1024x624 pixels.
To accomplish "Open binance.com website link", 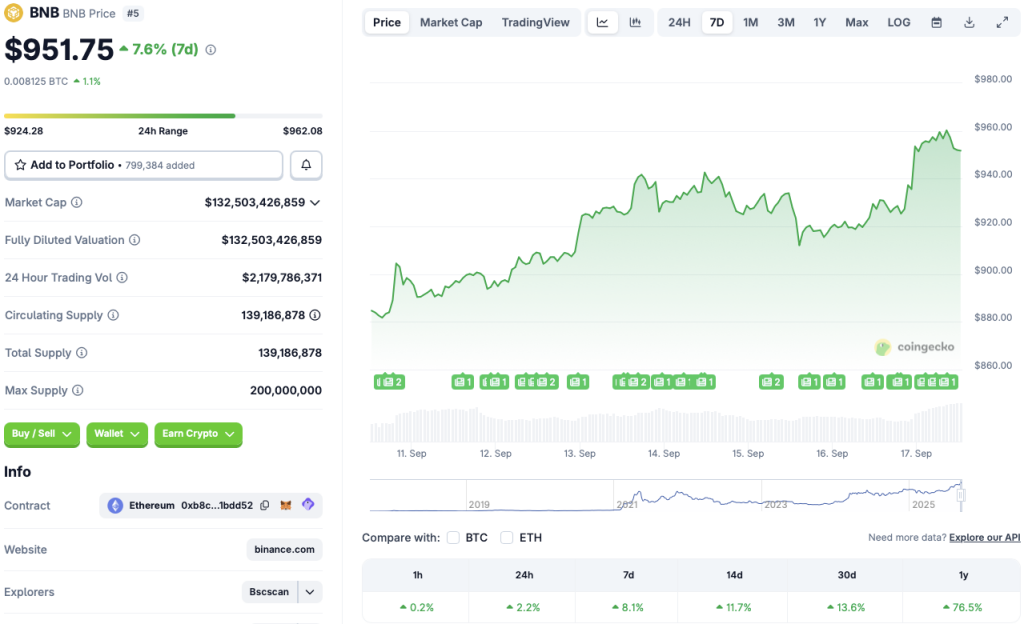I will pos(284,550).
